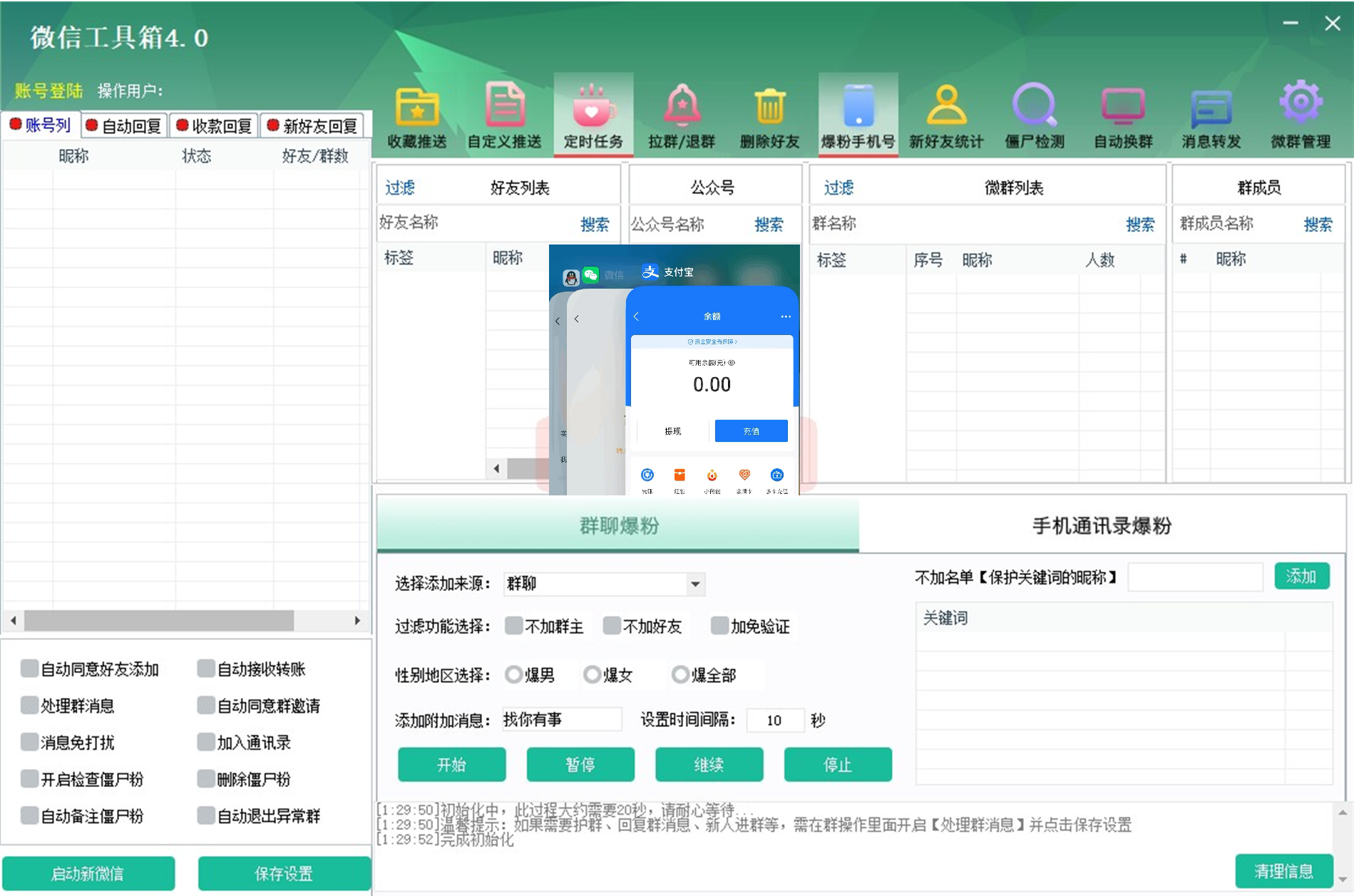This screenshot has height=896, width=1354.
Task: Enable 自动接收转账 checkbox
Action: 206,669
